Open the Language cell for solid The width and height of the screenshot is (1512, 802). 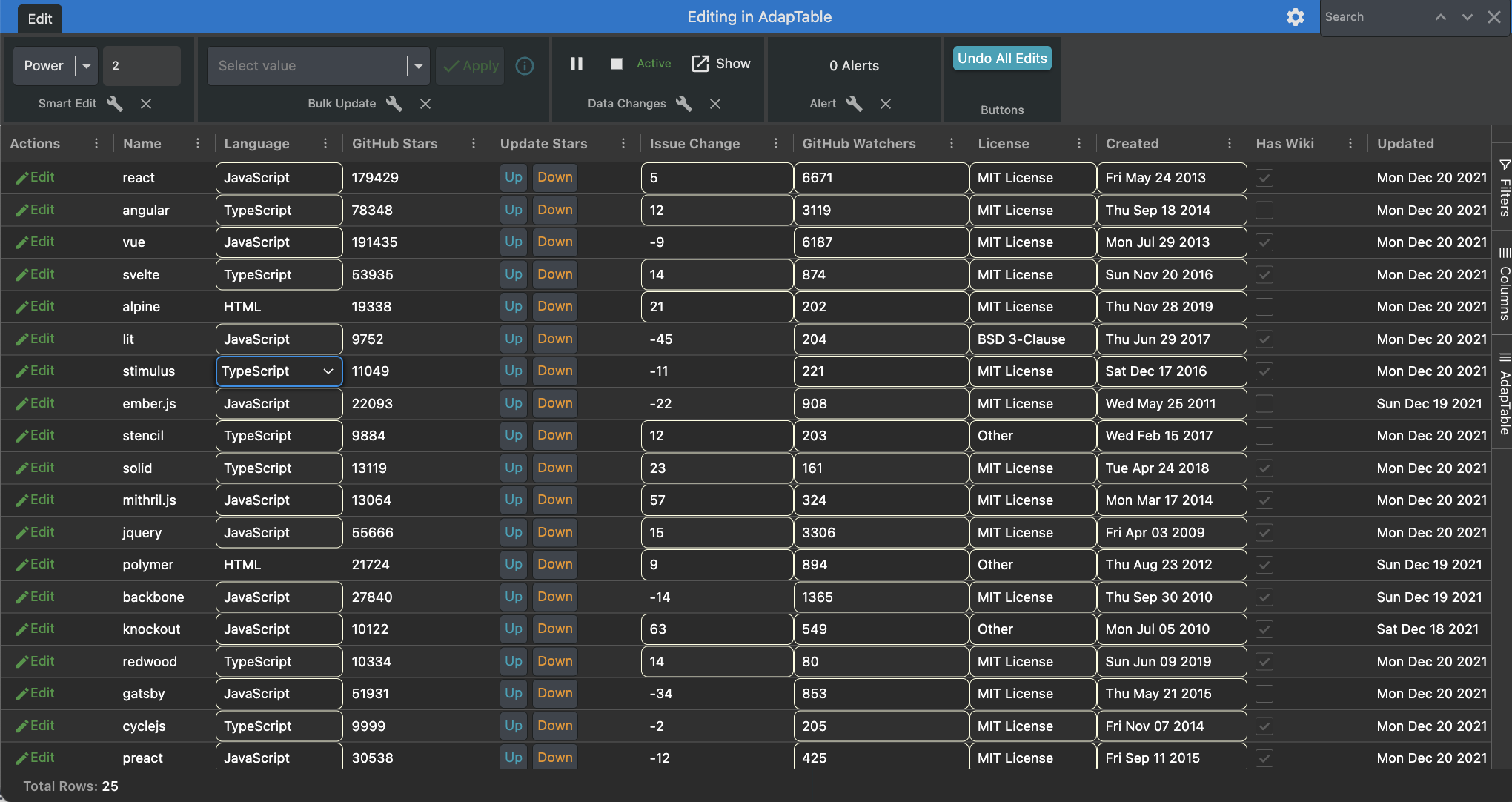tap(279, 468)
